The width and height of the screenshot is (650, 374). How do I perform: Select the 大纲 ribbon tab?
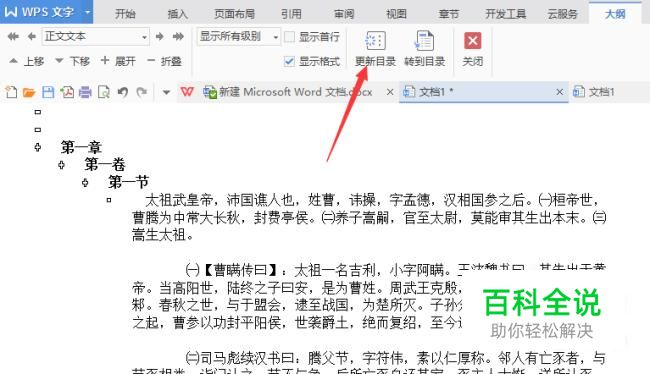point(615,14)
